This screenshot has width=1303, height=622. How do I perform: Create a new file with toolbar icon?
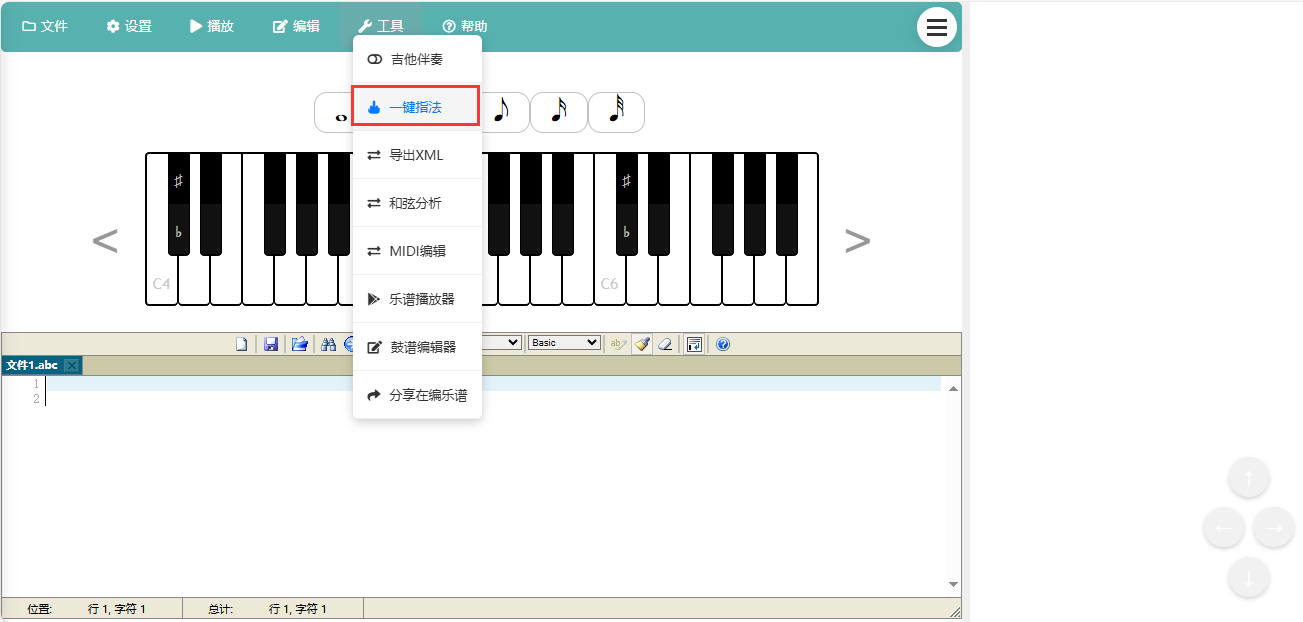pyautogui.click(x=241, y=344)
